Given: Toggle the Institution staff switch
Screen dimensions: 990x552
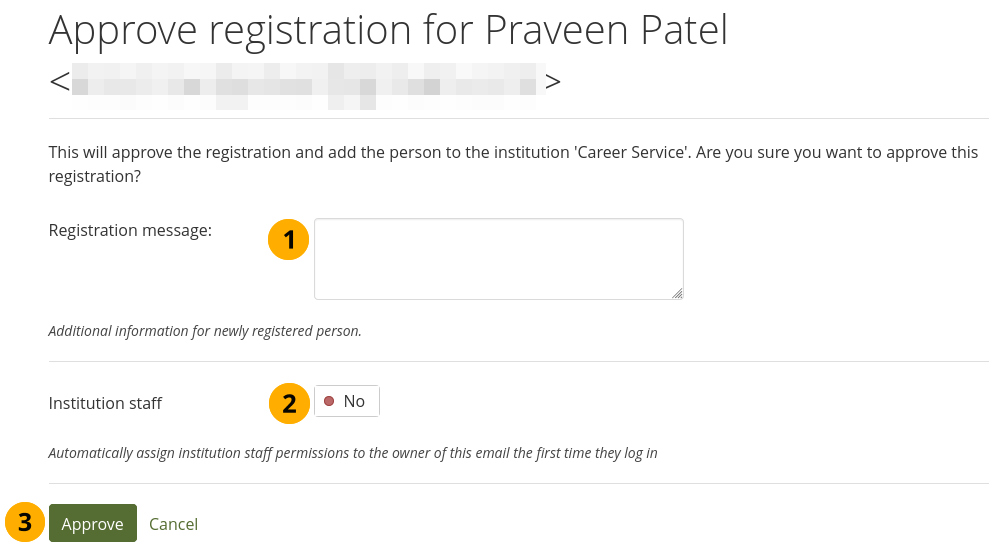Looking at the screenshot, I should (x=346, y=401).
